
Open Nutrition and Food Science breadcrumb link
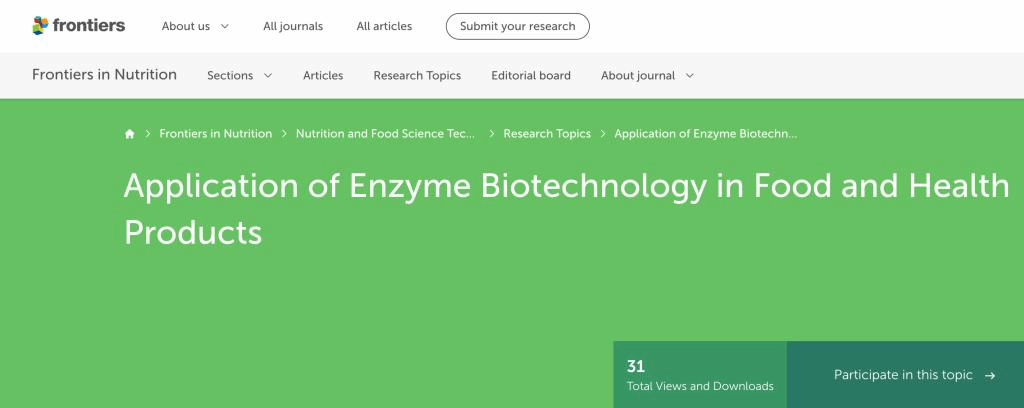[x=386, y=134]
